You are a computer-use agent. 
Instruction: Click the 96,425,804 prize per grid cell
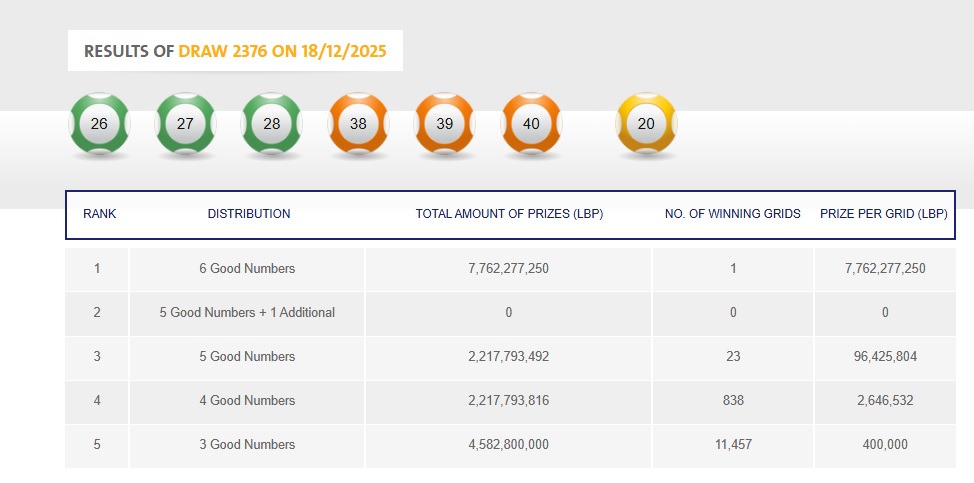coord(883,357)
